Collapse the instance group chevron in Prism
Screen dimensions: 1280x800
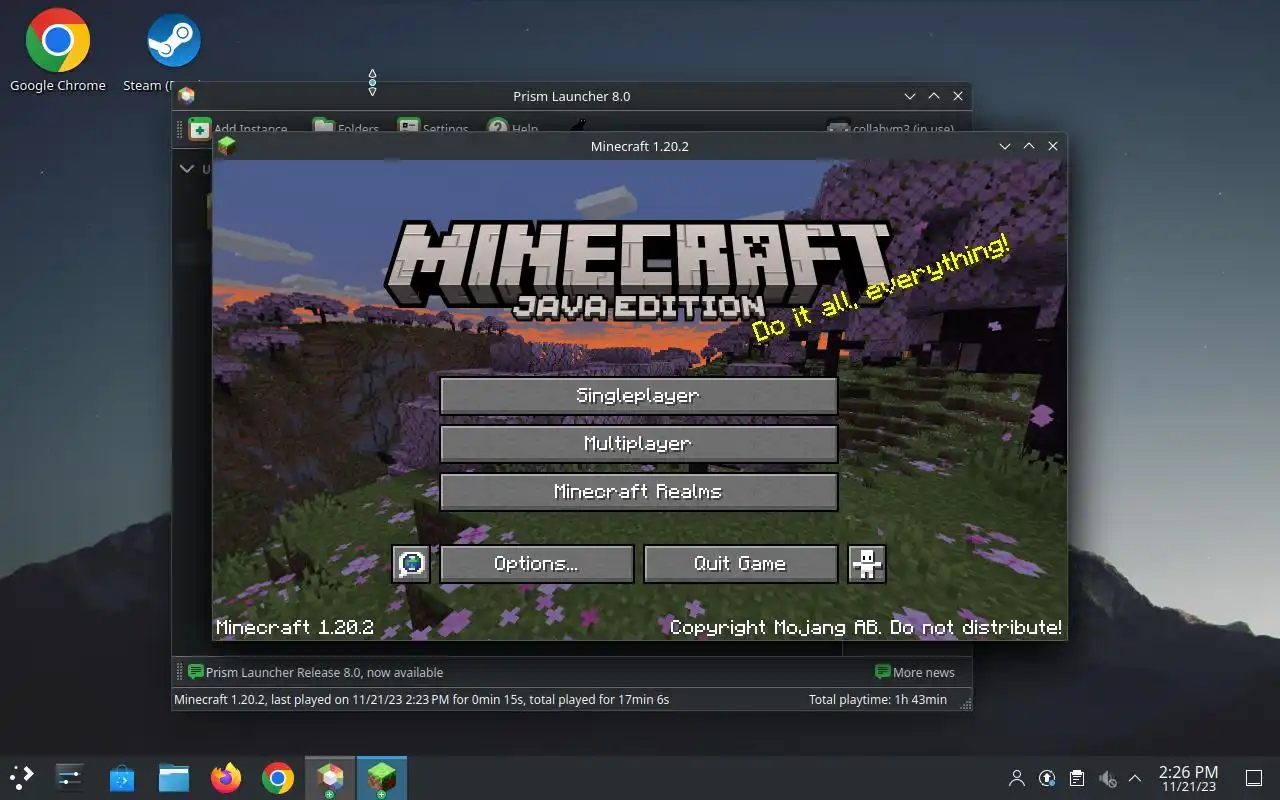point(186,168)
